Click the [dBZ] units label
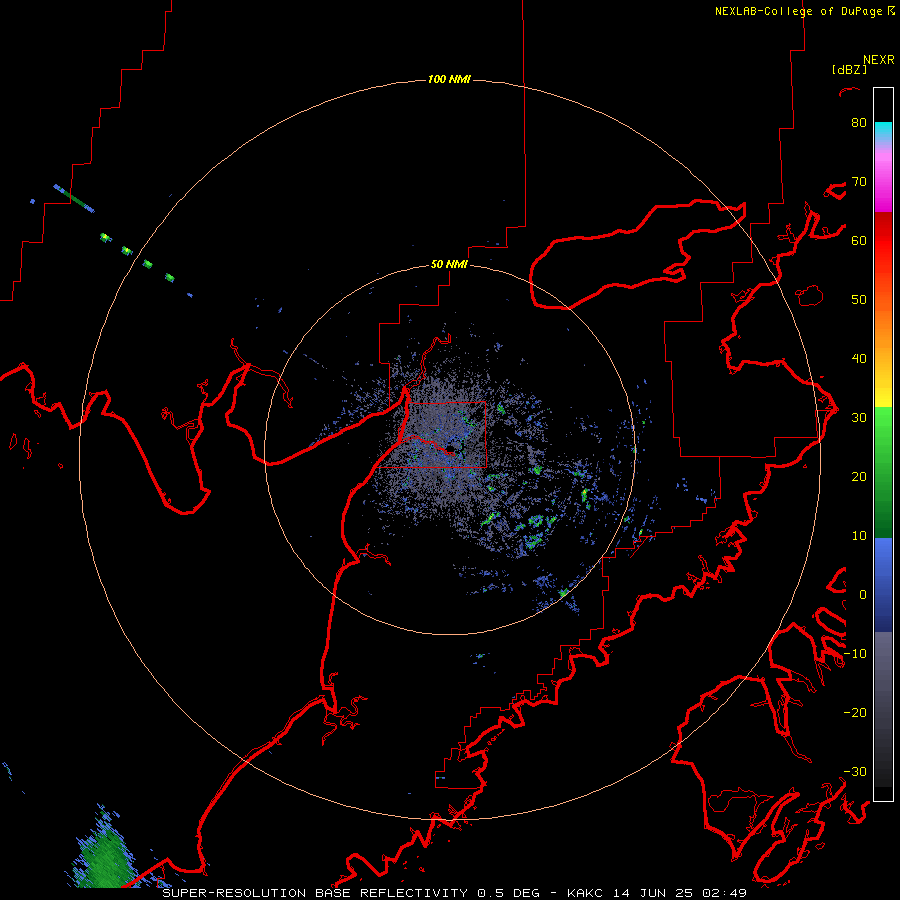 849,70
